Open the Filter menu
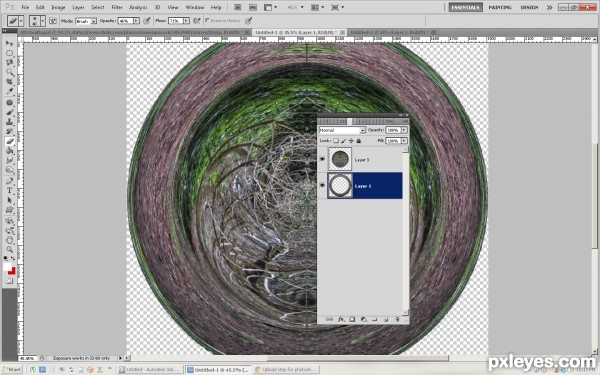The image size is (600, 375). tap(117, 7)
